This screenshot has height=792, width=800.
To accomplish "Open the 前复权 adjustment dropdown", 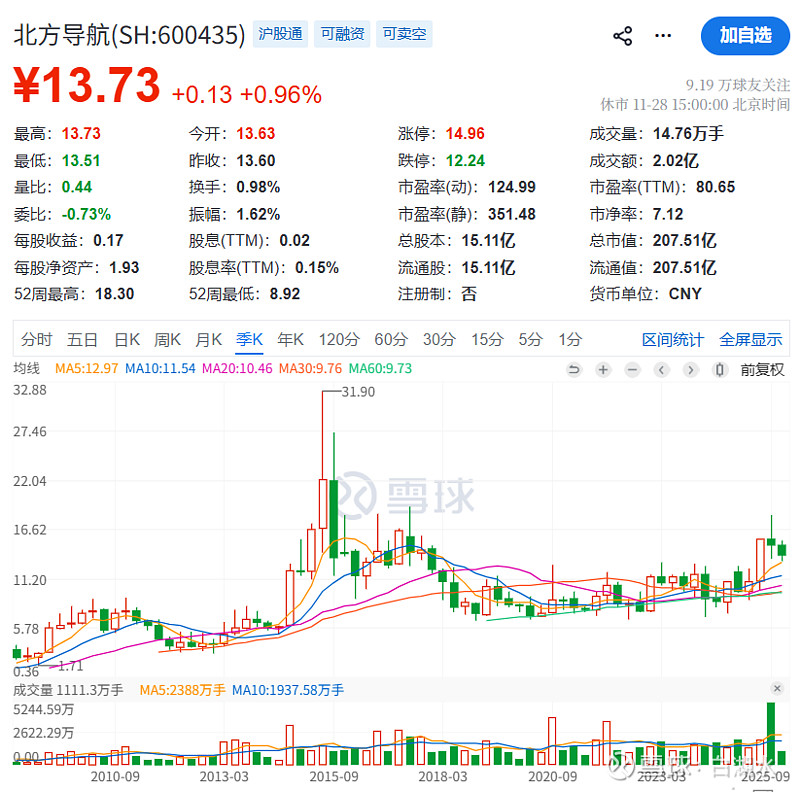I will pyautogui.click(x=762, y=369).
